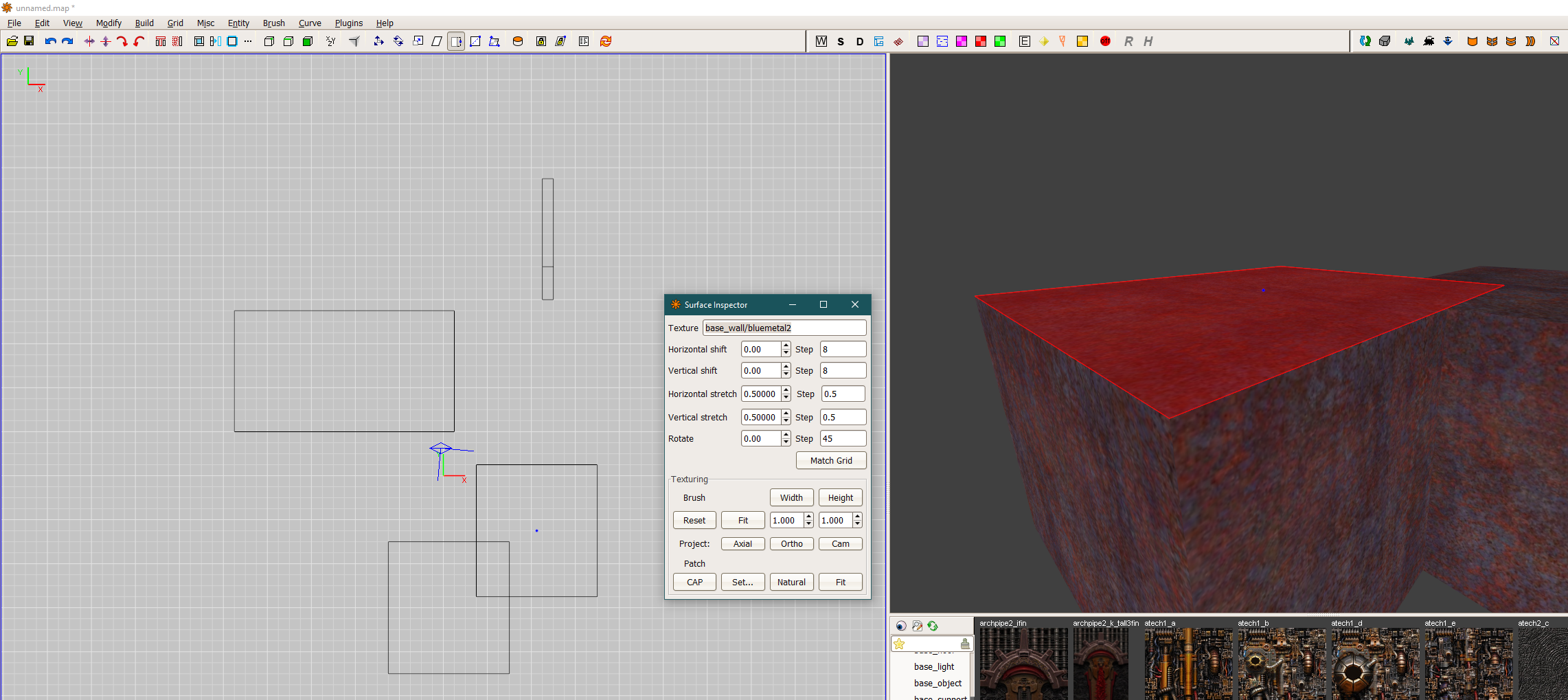Select the Translate manipulator tool

pos(378,41)
